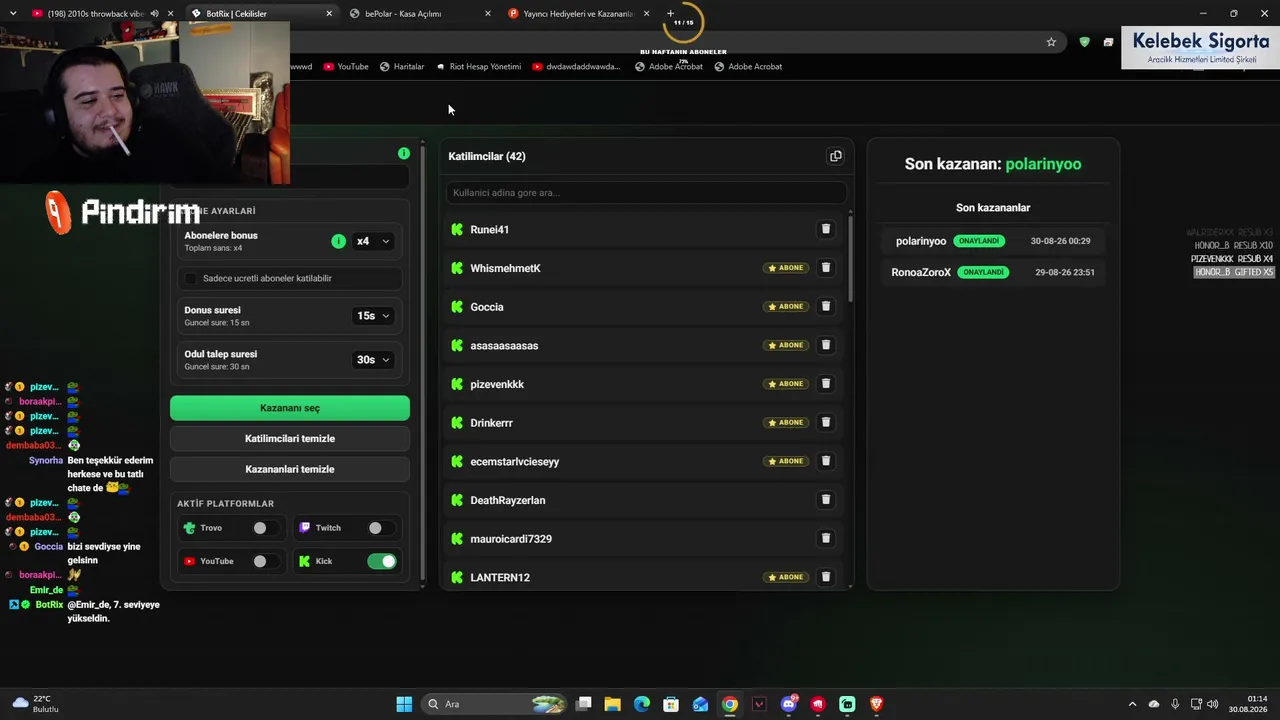Open the Riot Hesap Yönetimi bookmark
The image size is (1280, 720).
[479, 67]
